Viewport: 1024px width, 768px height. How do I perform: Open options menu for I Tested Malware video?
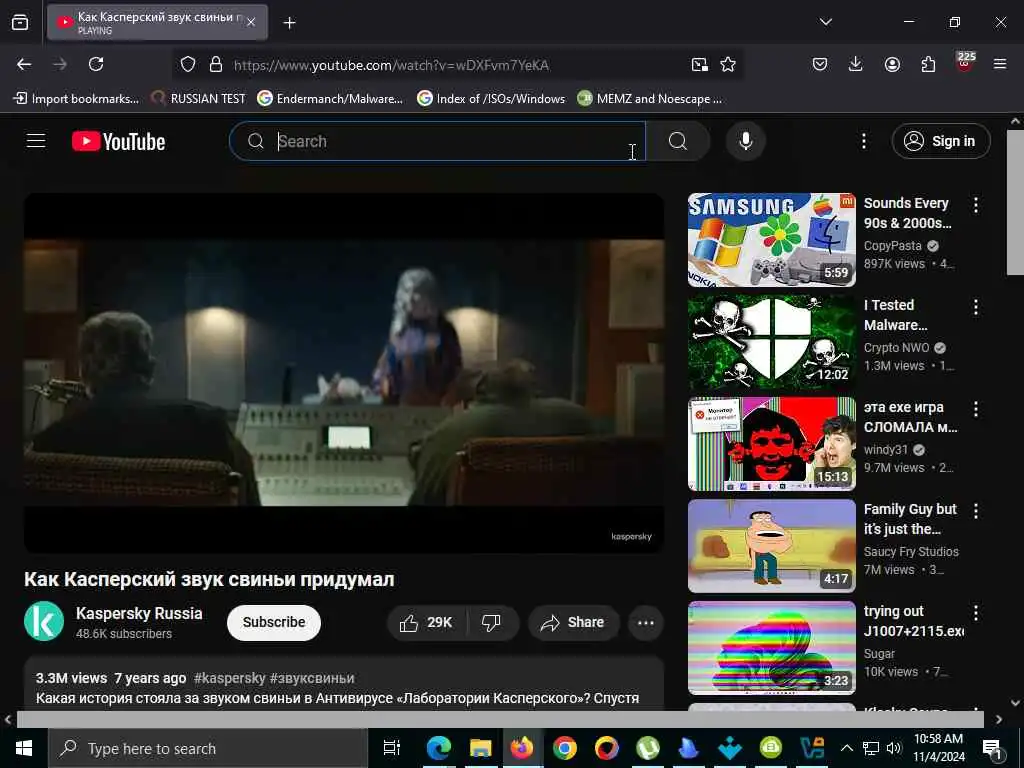976,307
